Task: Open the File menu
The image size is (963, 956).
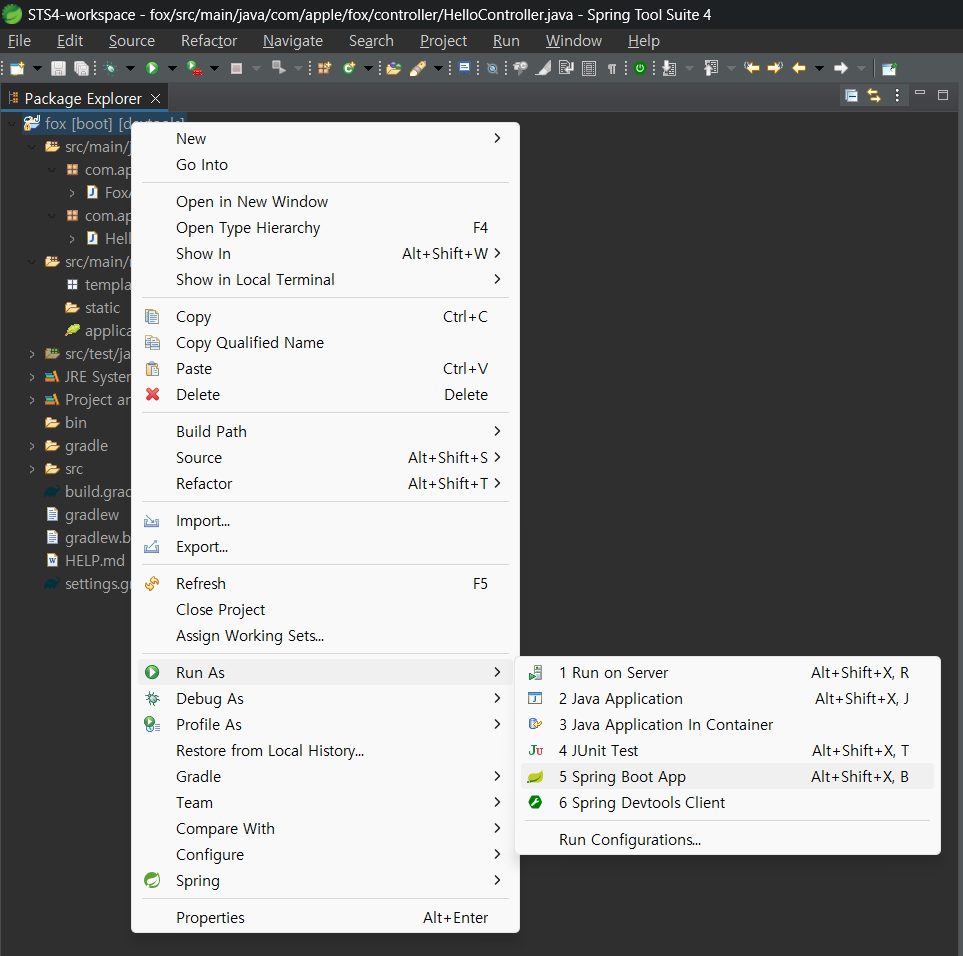Action: coord(19,41)
